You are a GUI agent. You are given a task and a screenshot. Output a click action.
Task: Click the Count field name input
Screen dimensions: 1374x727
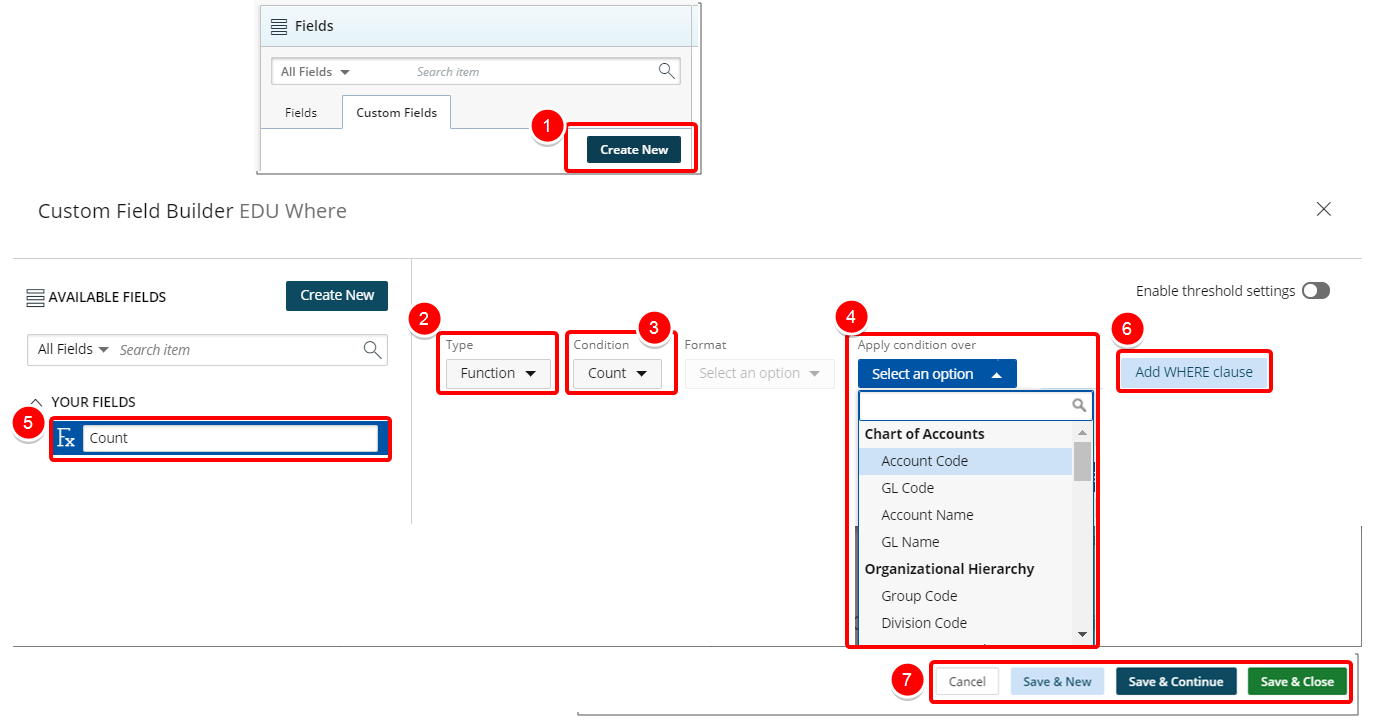tap(230, 438)
